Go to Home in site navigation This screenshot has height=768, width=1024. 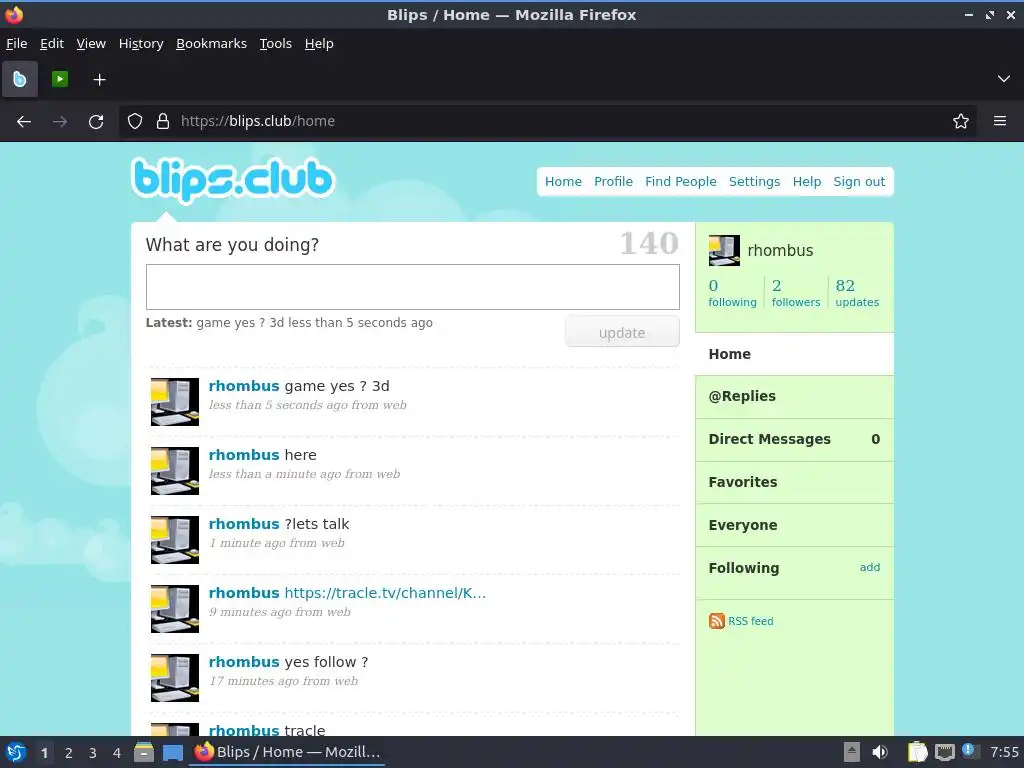pyautogui.click(x=563, y=182)
